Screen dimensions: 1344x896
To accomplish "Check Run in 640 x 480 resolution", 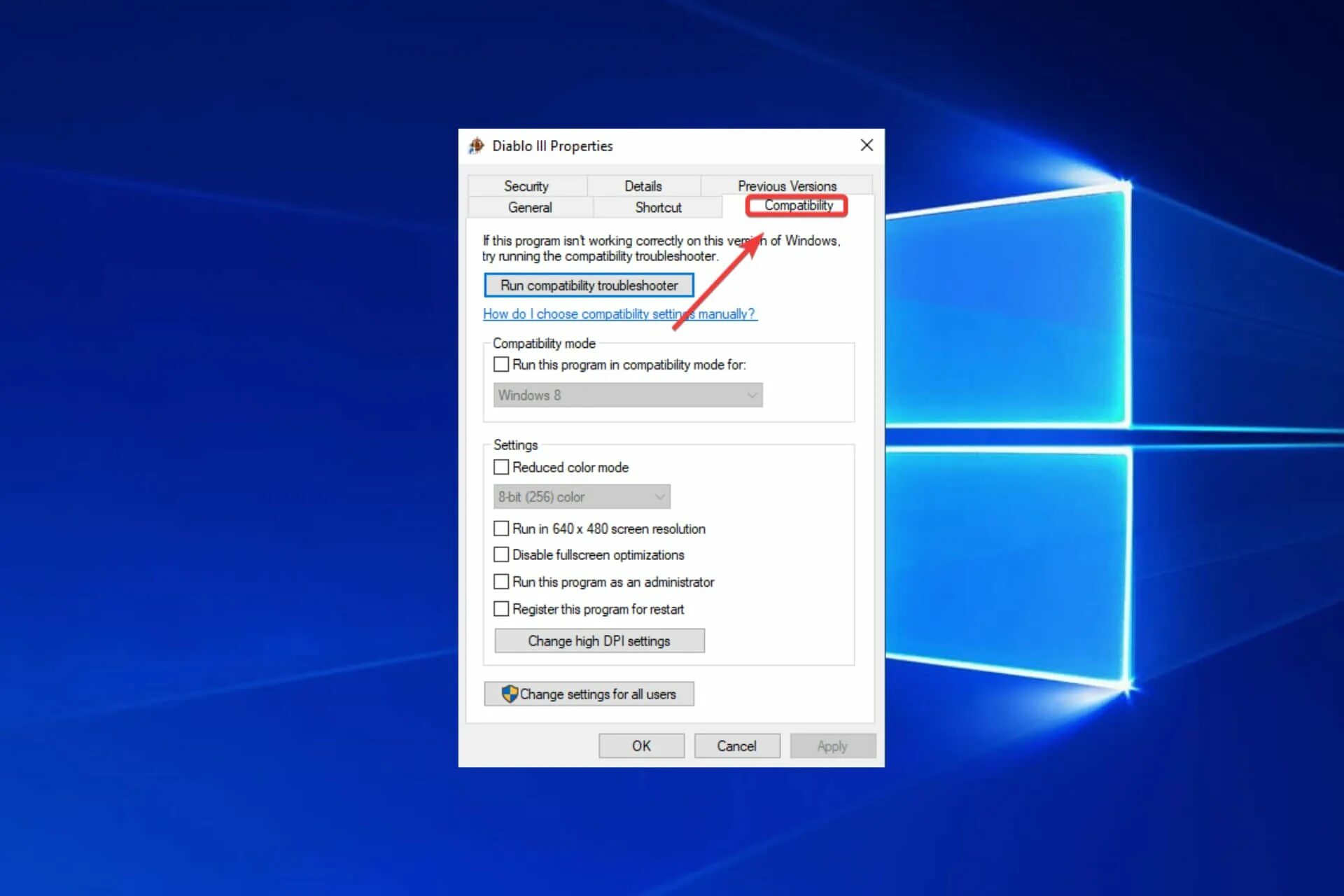I will [x=501, y=528].
